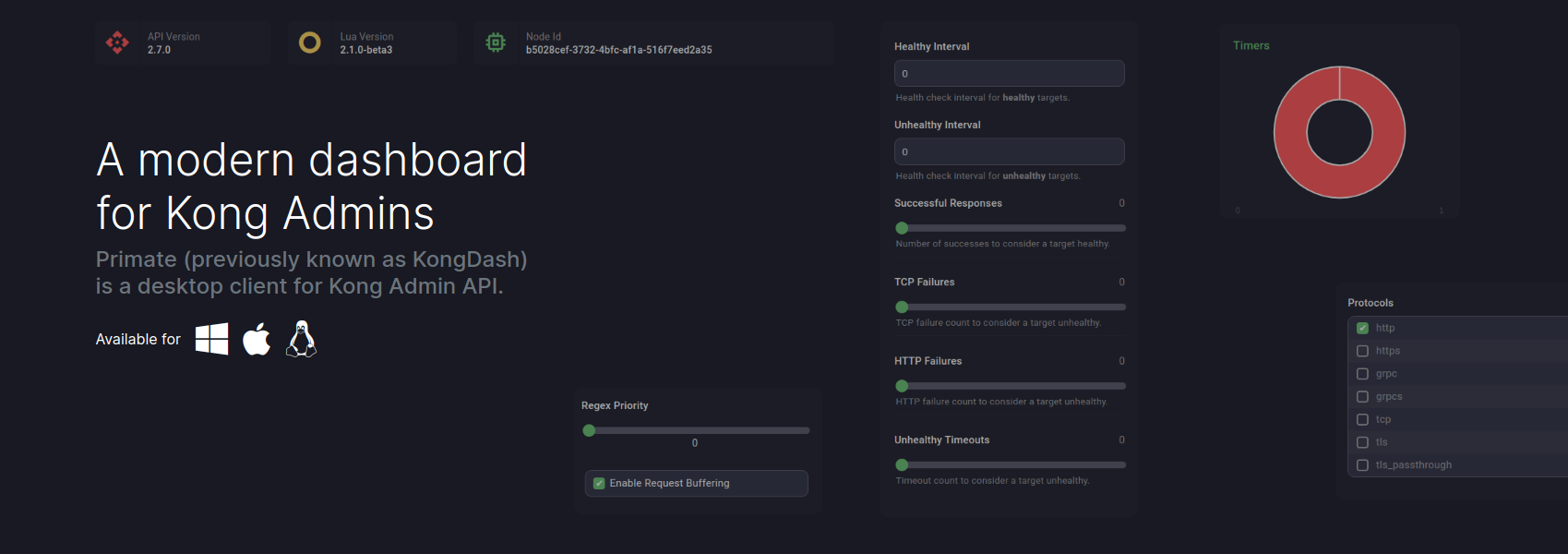
Task: Click the yellow Lua Version ring icon
Action: coord(310,42)
